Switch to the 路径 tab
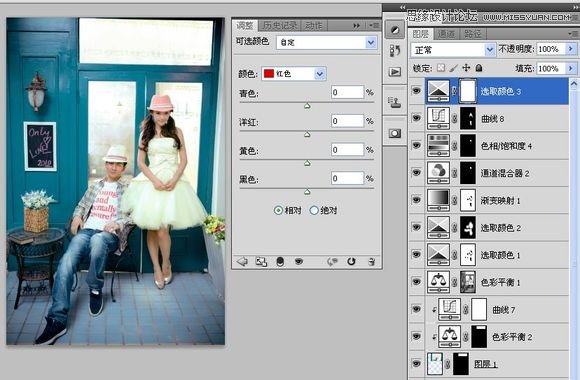Screen dimensions: 580x380 click(x=472, y=34)
